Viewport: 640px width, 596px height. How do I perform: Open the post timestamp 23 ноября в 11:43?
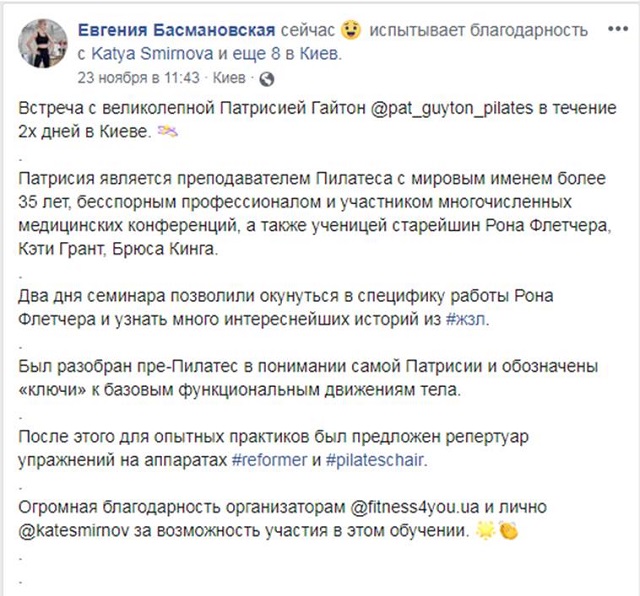pyautogui.click(x=138, y=78)
